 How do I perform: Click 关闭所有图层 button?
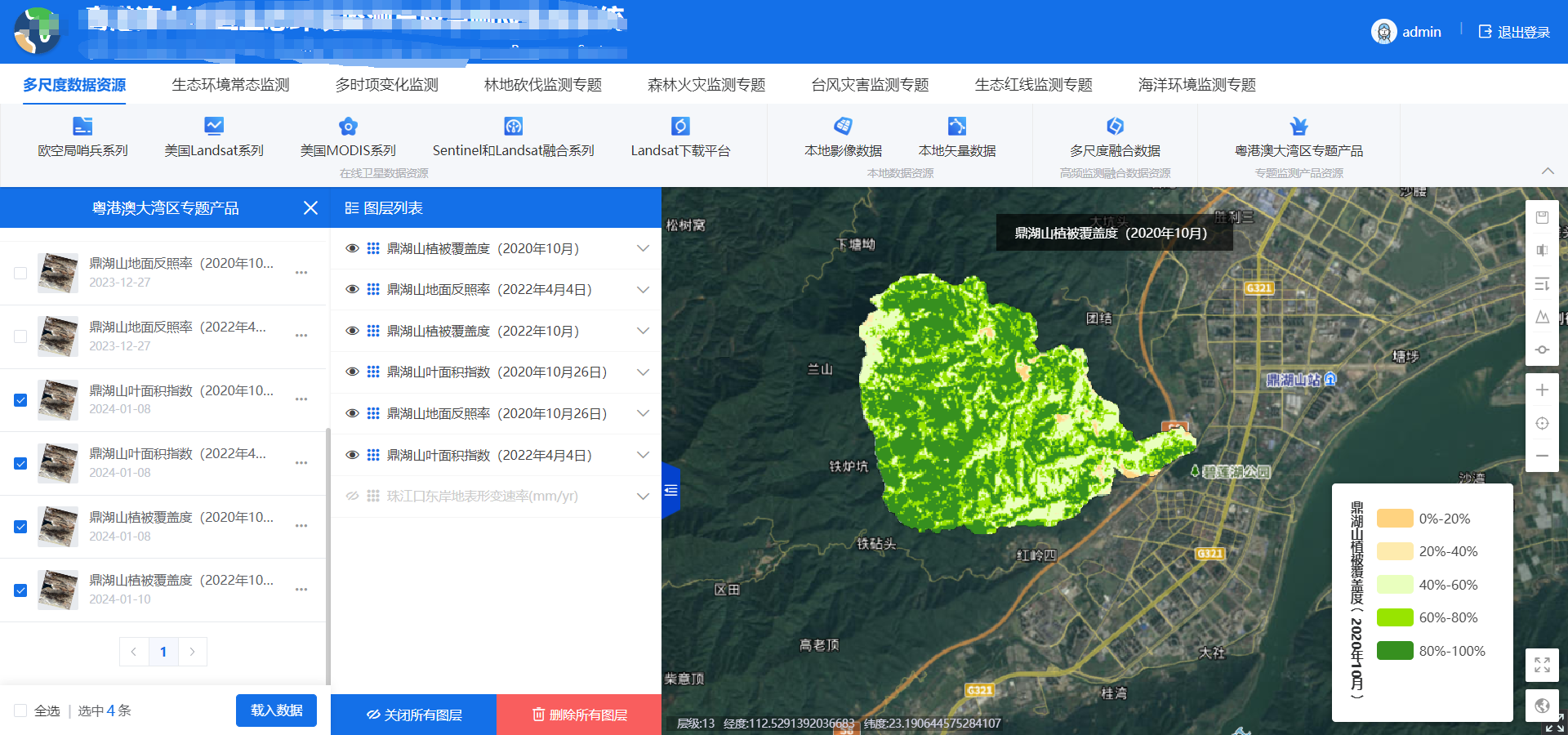[414, 715]
